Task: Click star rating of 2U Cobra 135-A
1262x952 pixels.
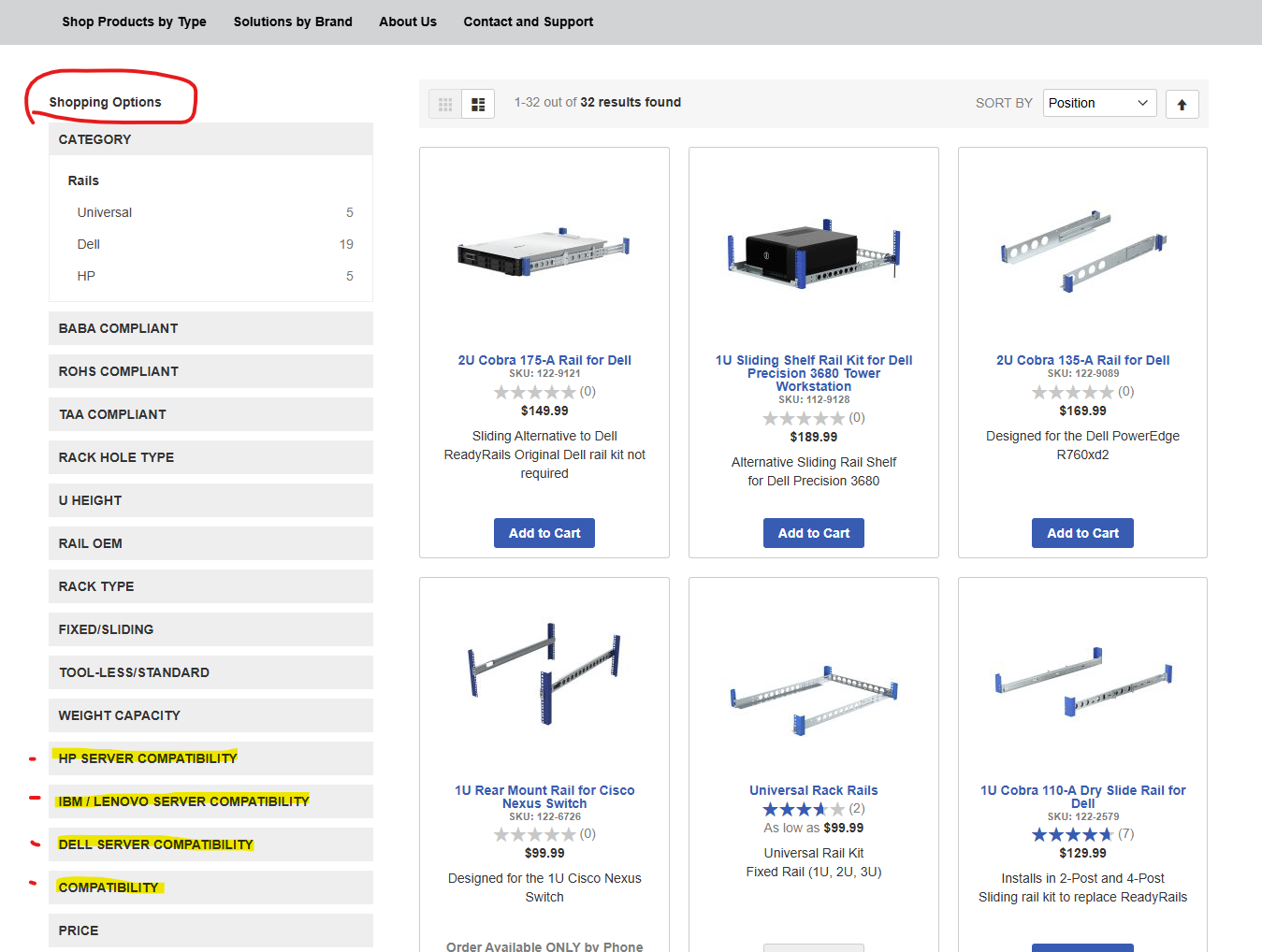Action: coord(1073,392)
